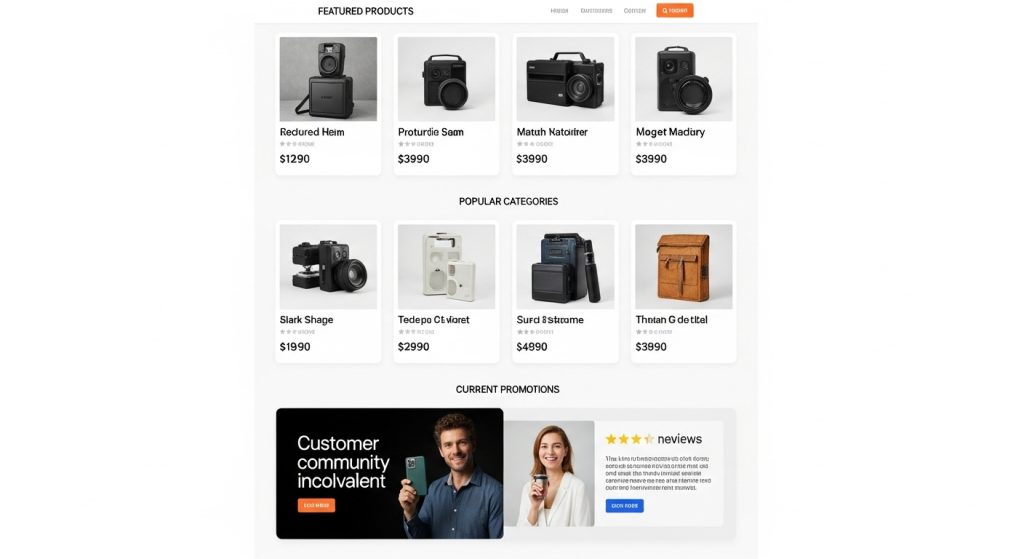Select the Surd 8strome category thumbnail
The height and width of the screenshot is (559, 1024).
point(565,266)
